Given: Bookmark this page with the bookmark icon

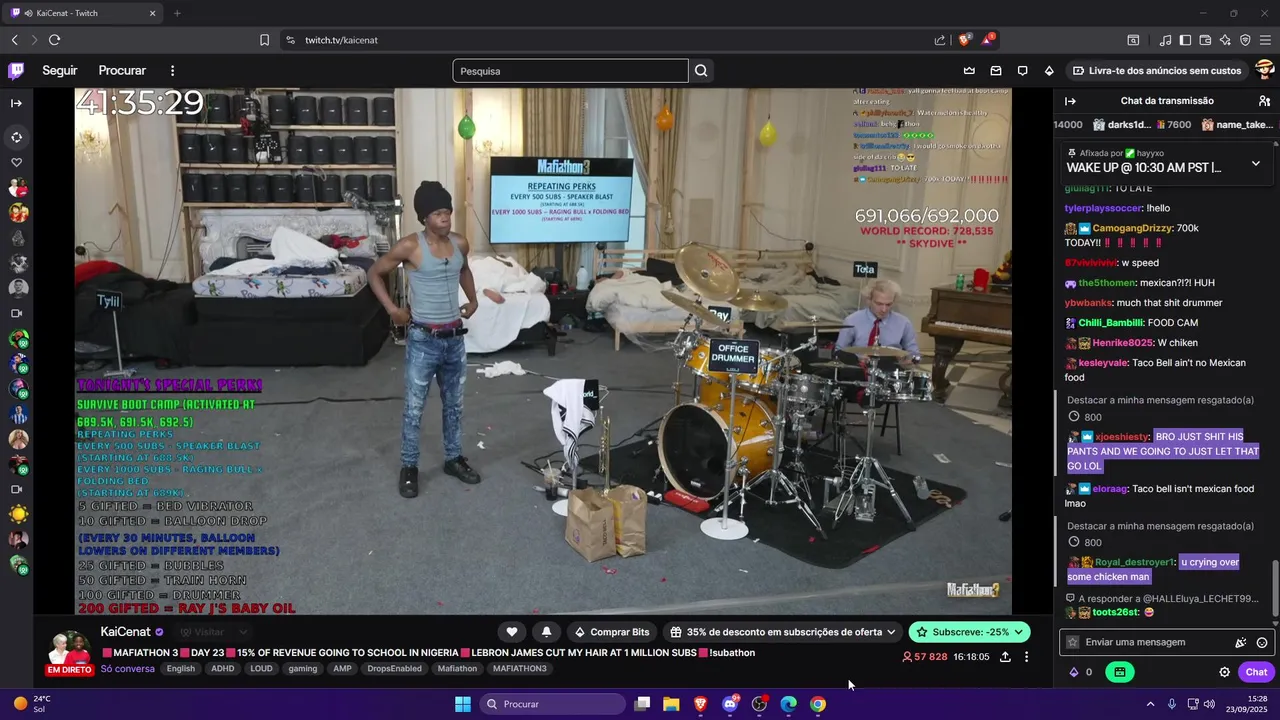Looking at the screenshot, I should coord(264,40).
